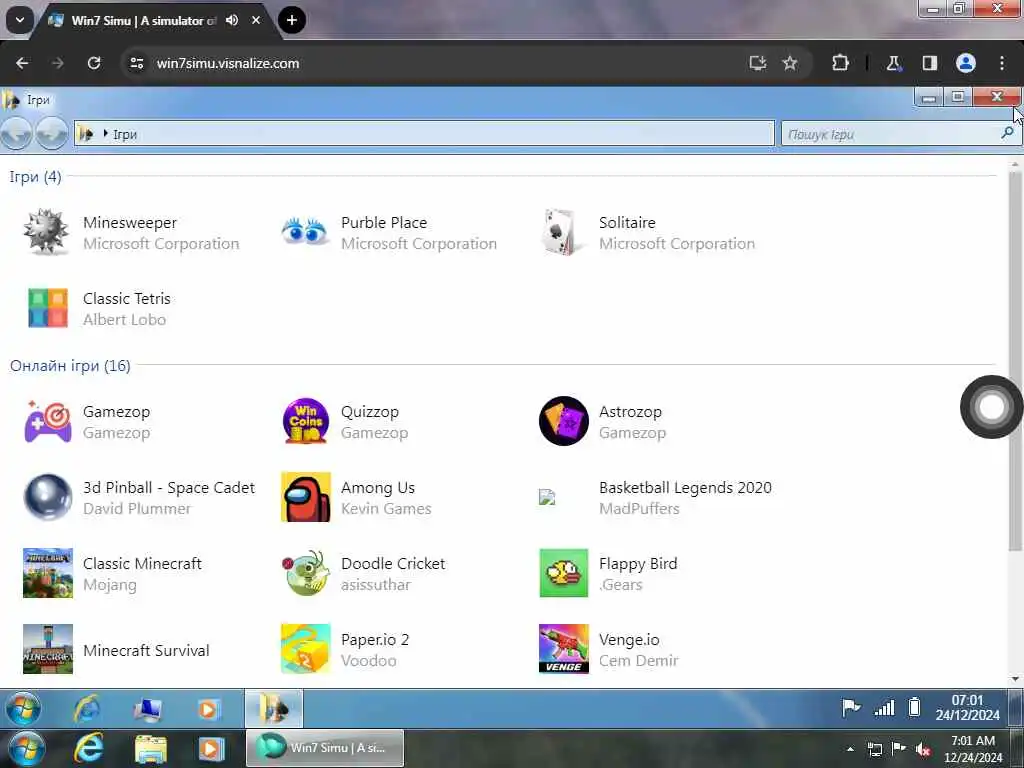Open host Internet Explorer taskbar icon
This screenshot has height=768, width=1024.
tap(88, 748)
